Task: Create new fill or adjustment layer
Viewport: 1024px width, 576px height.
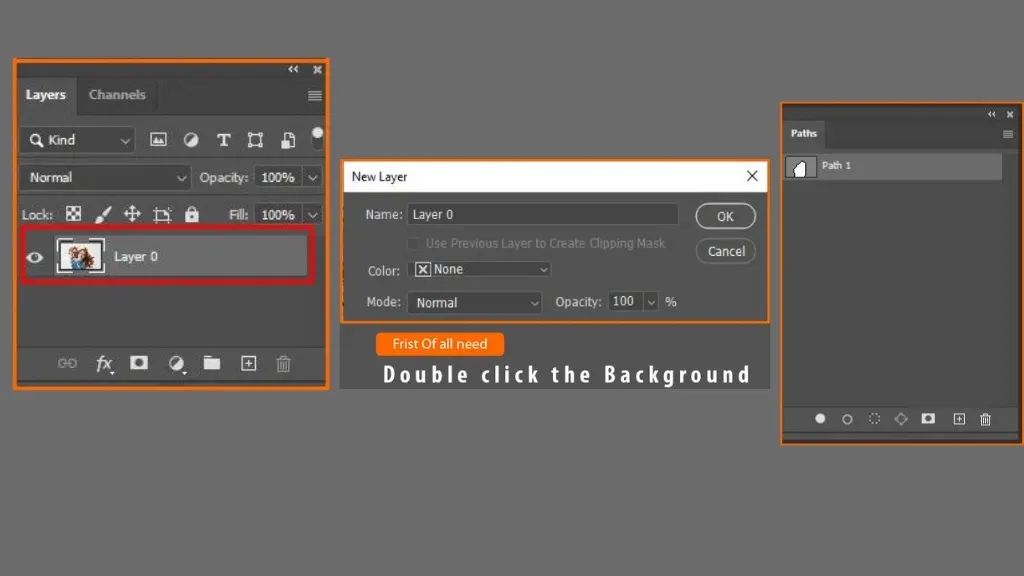Action: (x=176, y=364)
